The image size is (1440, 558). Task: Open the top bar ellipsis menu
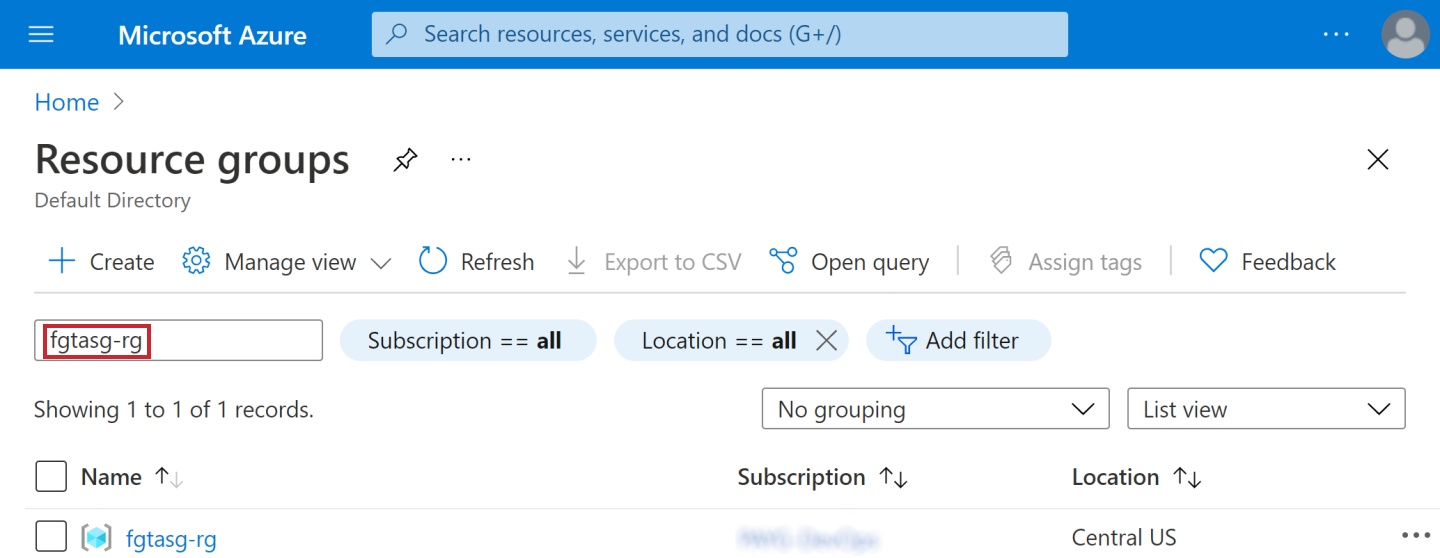click(1336, 34)
